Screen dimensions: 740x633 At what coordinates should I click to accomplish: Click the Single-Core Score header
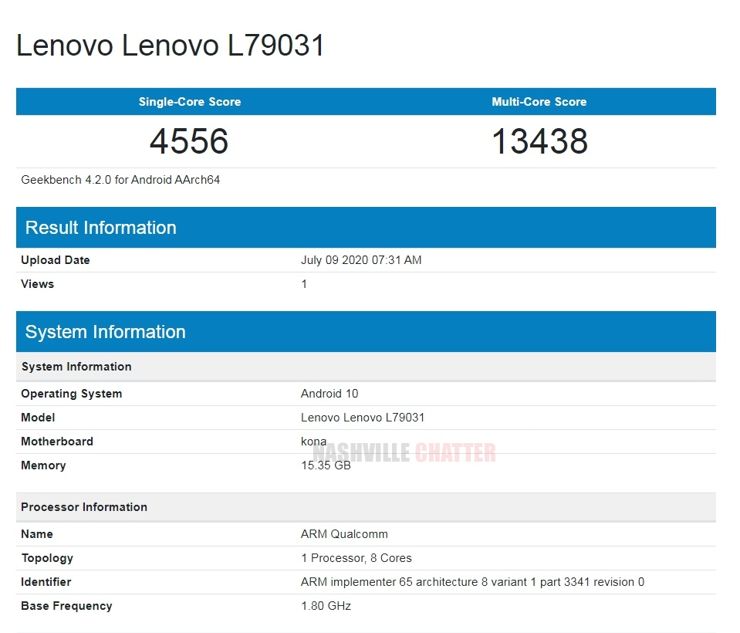pyautogui.click(x=189, y=102)
